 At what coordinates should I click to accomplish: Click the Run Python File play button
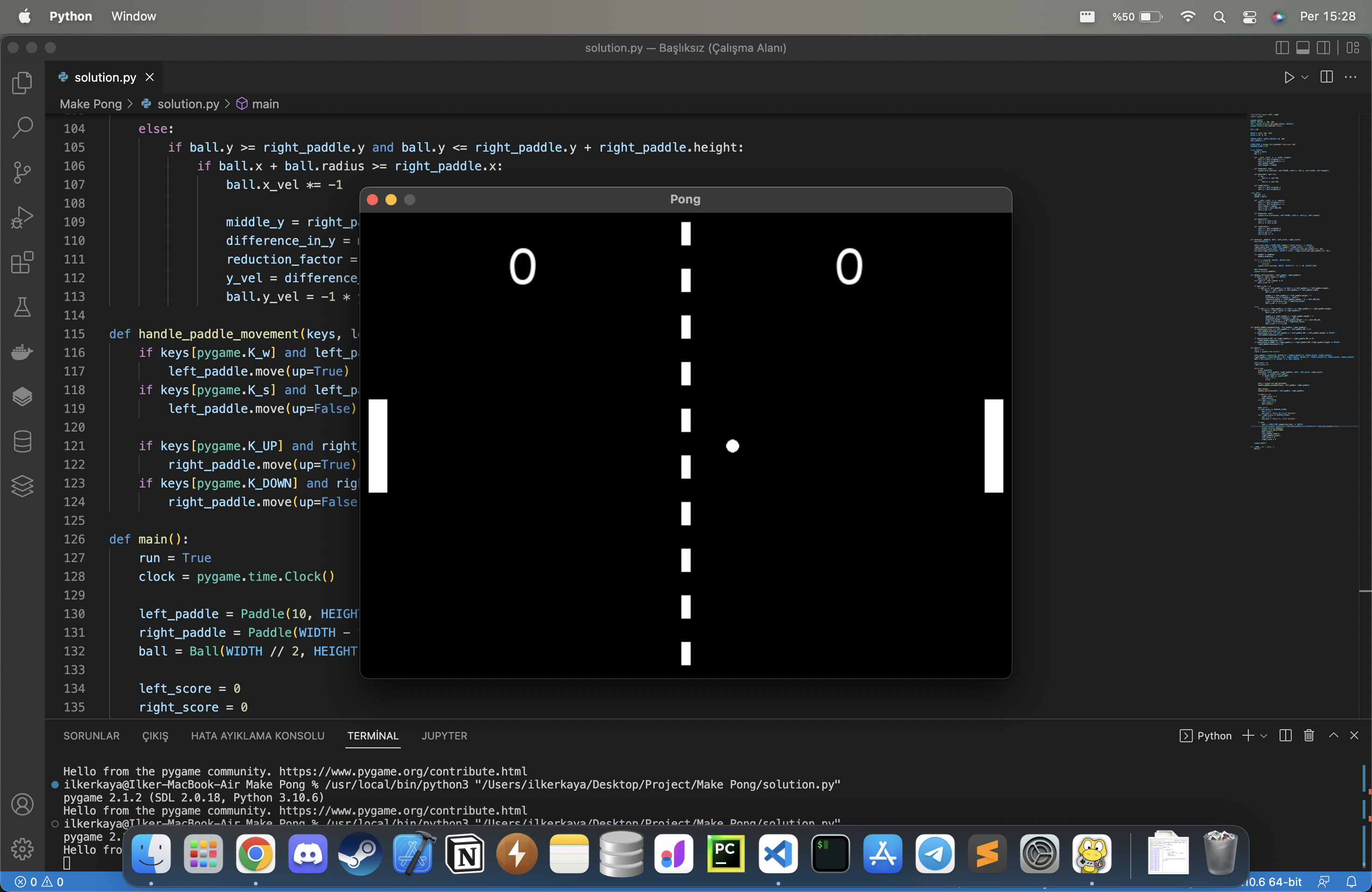(x=1289, y=77)
